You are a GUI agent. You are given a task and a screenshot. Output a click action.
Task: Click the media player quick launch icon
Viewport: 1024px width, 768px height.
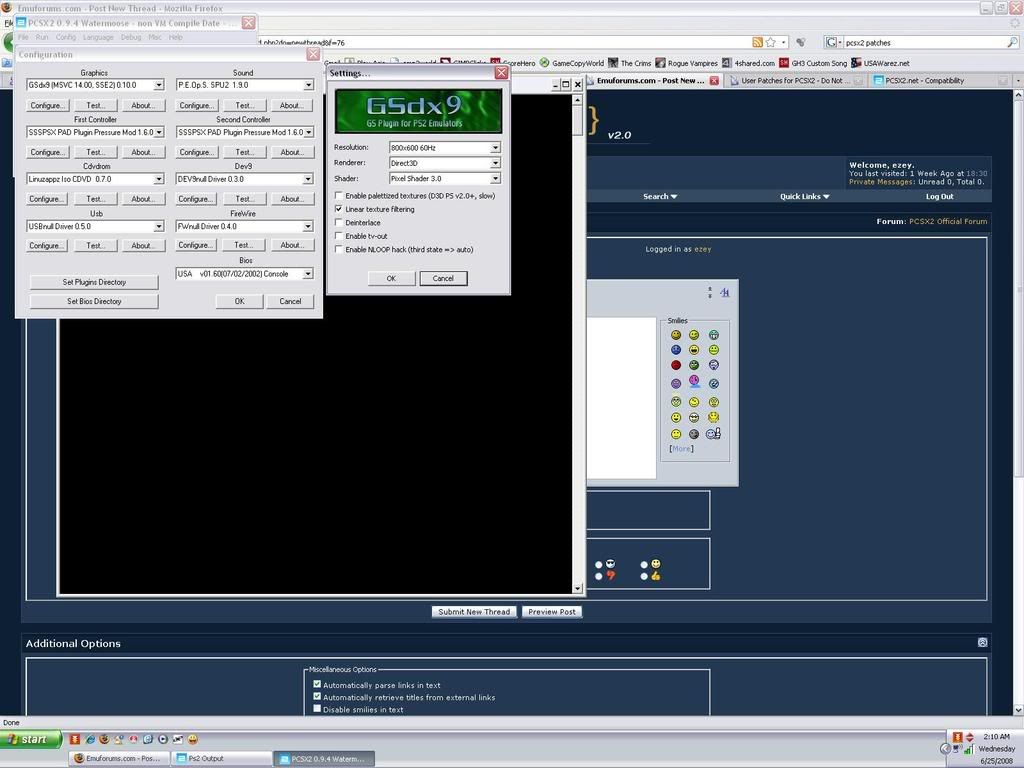pyautogui.click(x=163, y=739)
